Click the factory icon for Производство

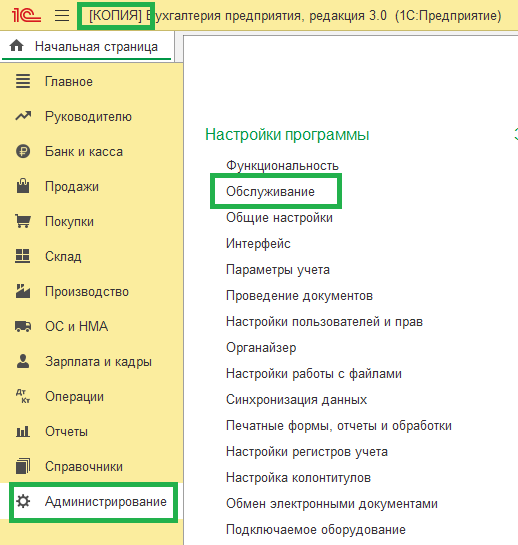click(23, 291)
